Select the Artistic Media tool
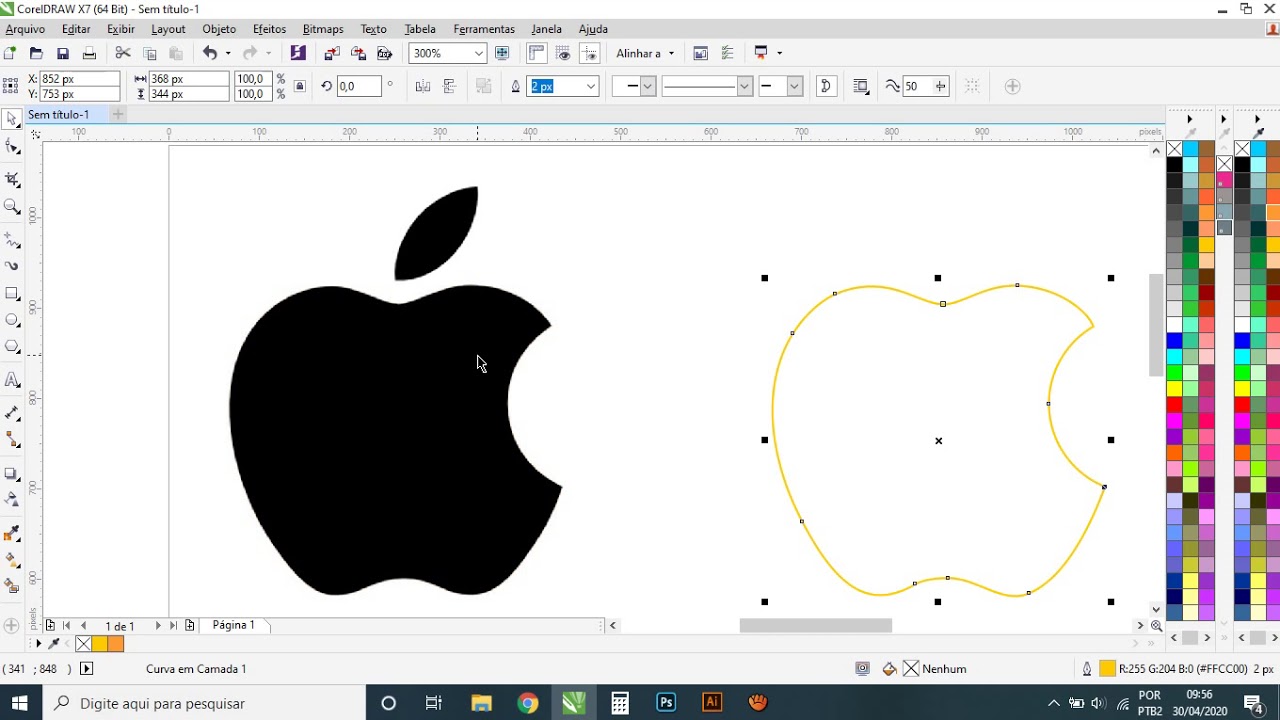1280x720 pixels. (x=12, y=266)
